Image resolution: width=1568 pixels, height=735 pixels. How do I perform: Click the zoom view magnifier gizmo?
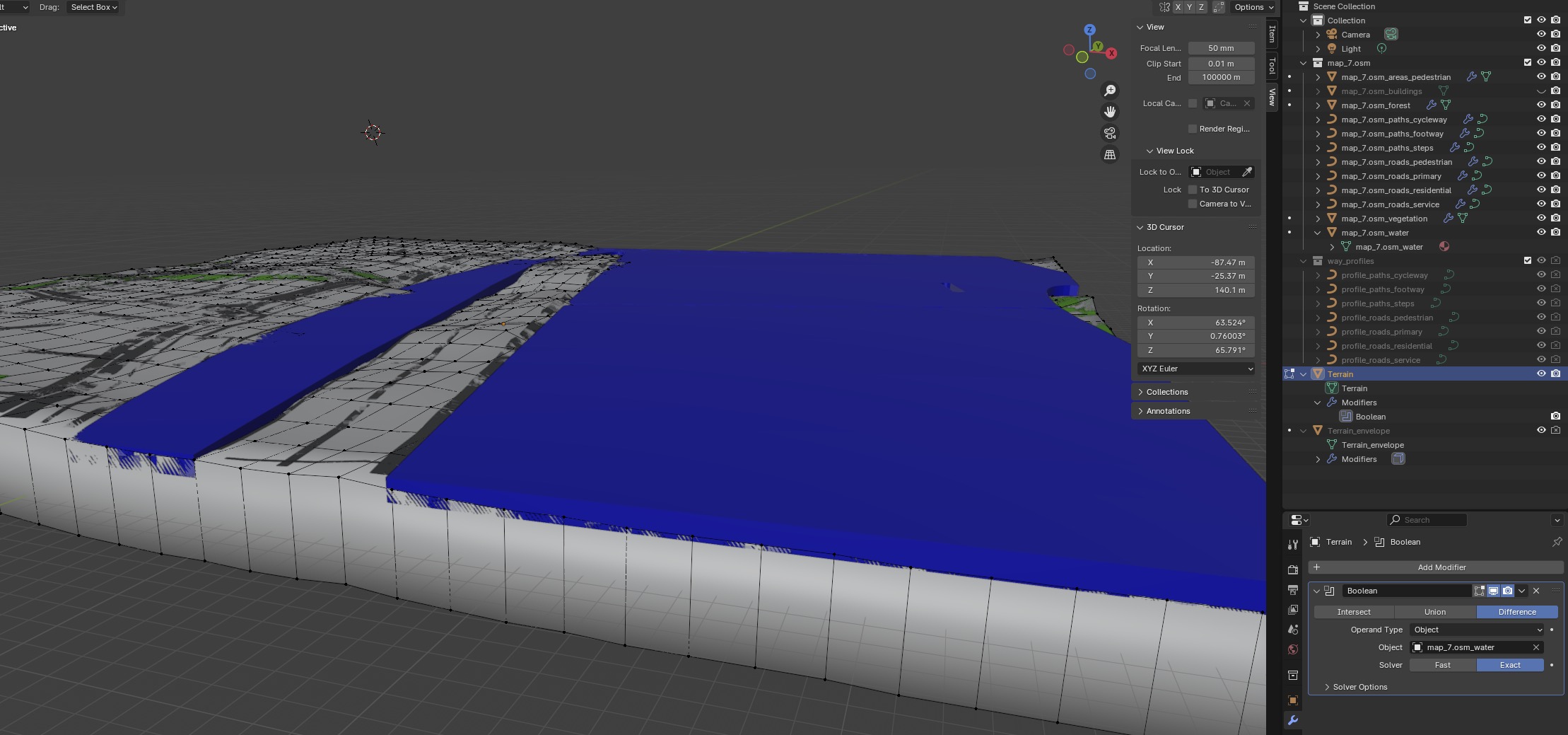[x=1110, y=91]
